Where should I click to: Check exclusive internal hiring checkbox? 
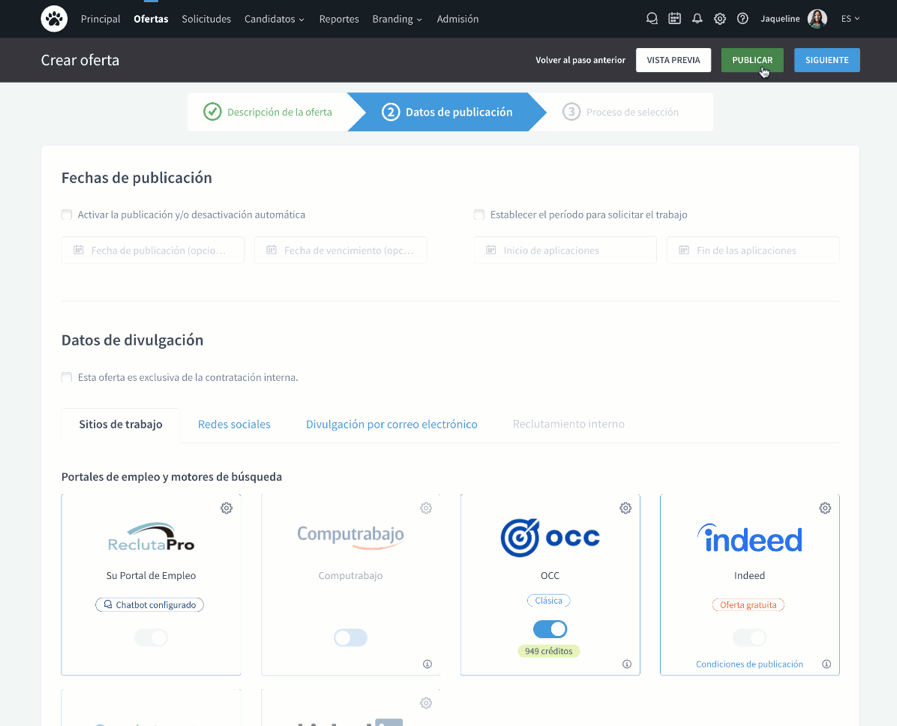67,377
